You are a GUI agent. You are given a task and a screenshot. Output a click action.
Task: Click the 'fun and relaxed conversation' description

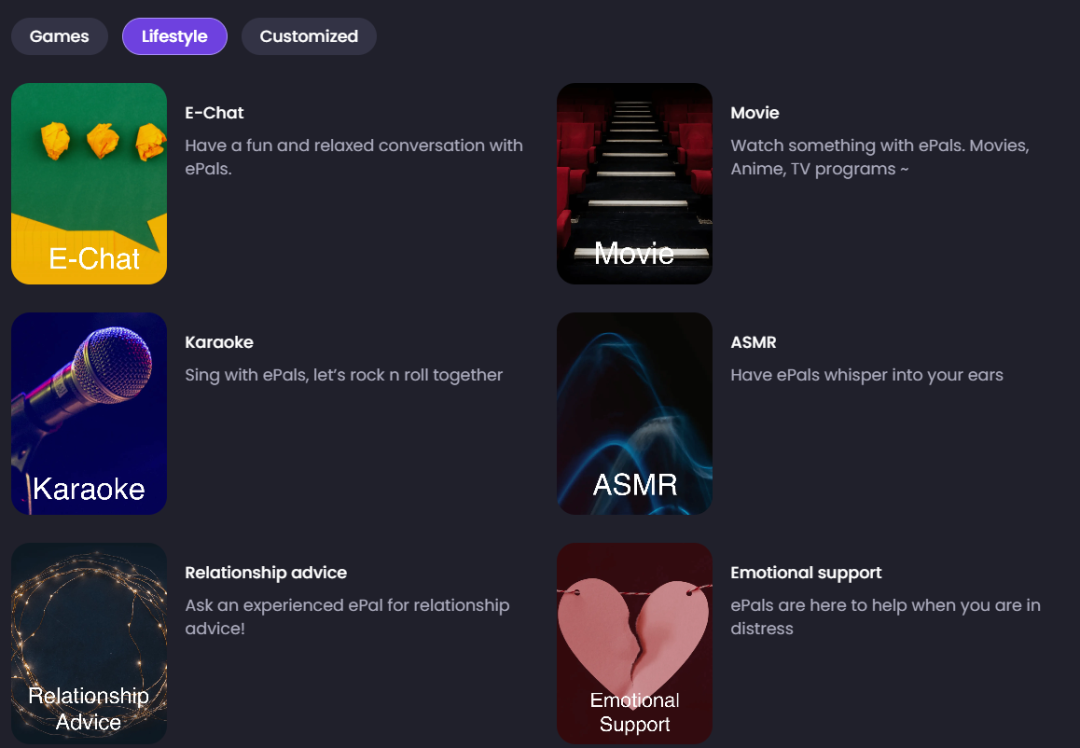(x=354, y=157)
